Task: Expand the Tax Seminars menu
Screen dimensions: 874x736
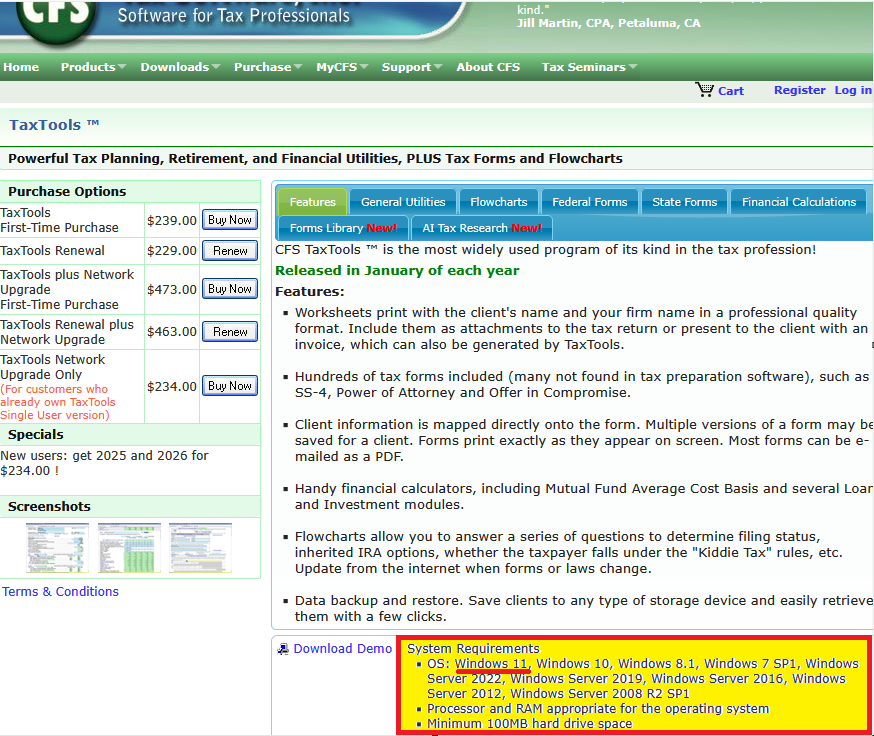Action: (589, 67)
